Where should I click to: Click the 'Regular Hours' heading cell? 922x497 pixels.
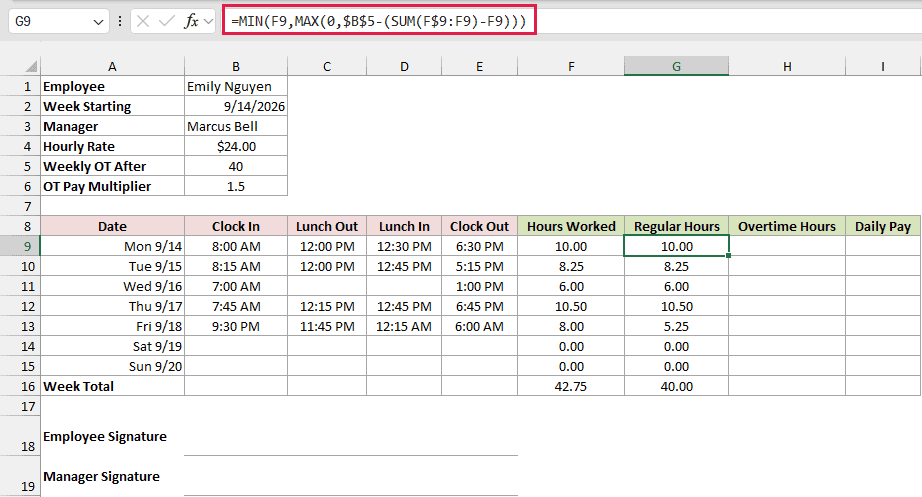[676, 226]
